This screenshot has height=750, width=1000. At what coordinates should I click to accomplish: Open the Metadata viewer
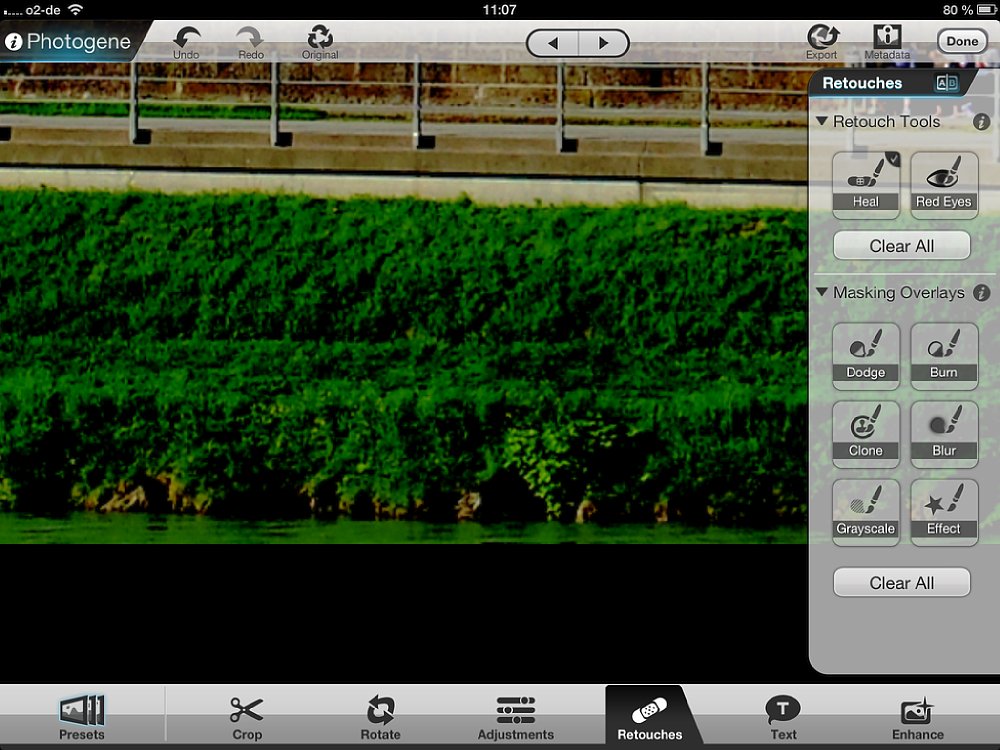[x=886, y=39]
